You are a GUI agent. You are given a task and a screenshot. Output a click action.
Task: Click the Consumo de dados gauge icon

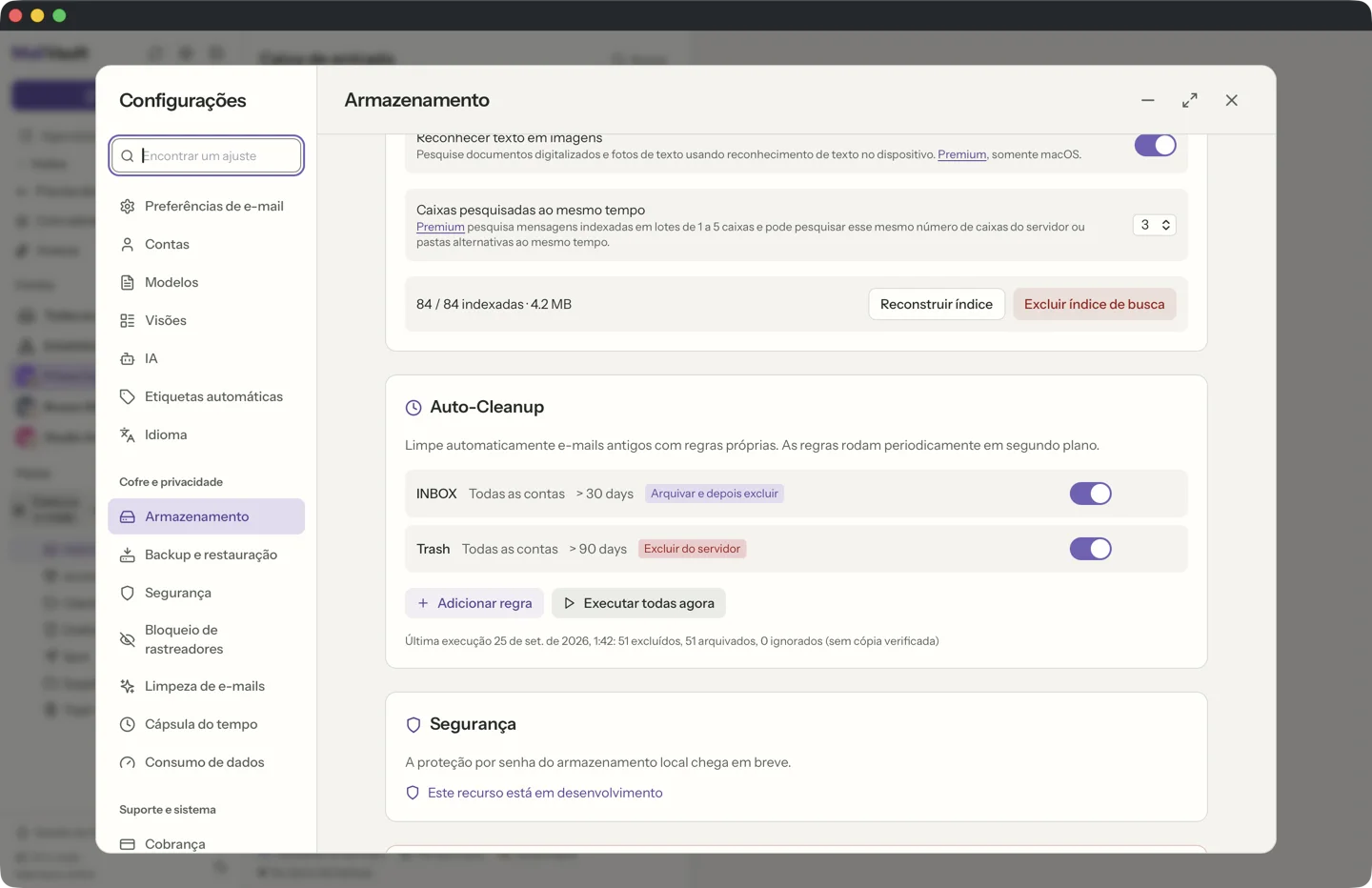(x=128, y=762)
